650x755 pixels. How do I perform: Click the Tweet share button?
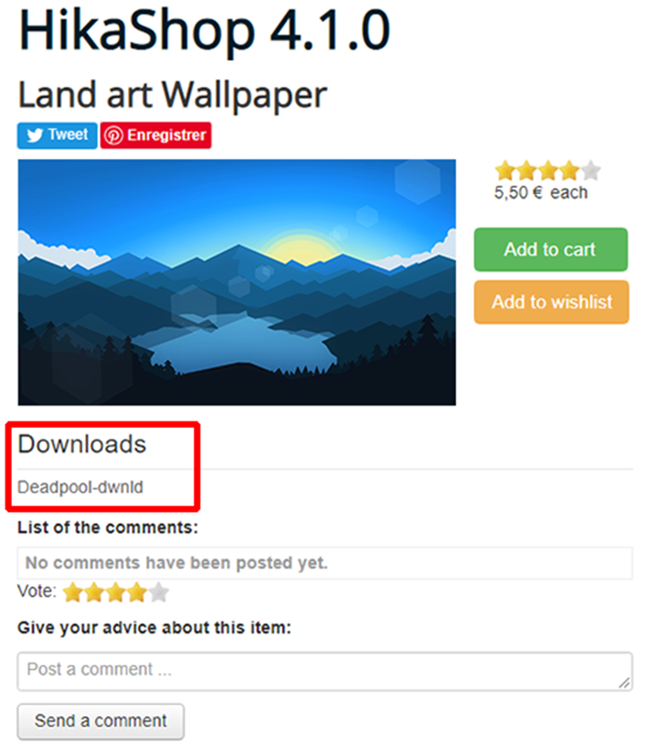coord(57,135)
